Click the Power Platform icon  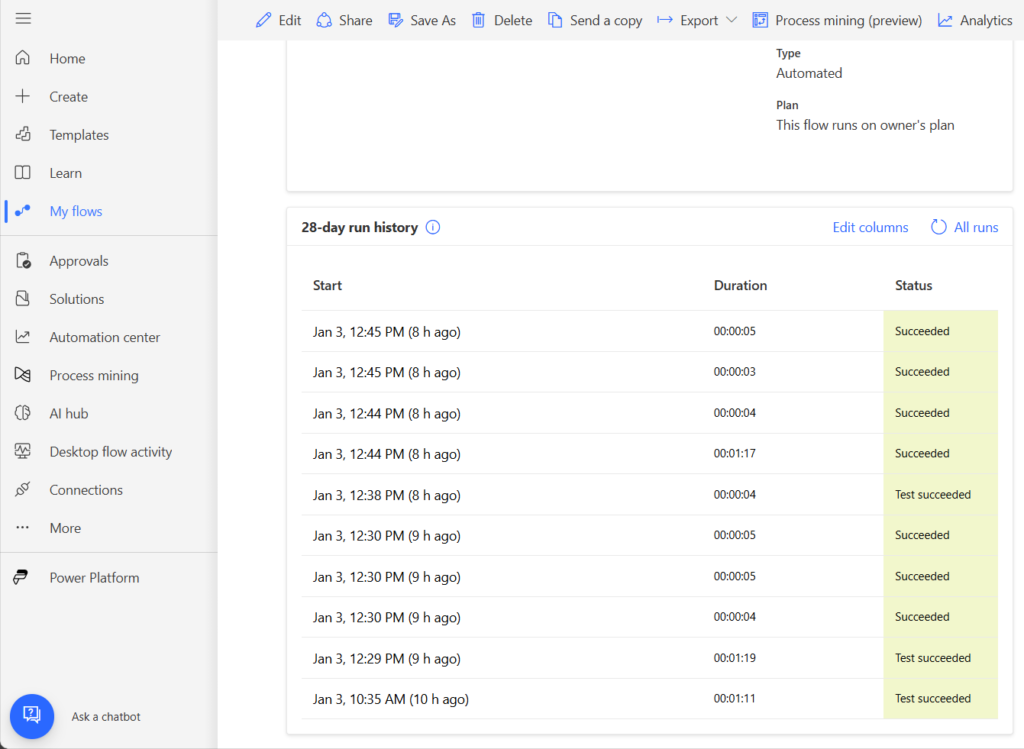[21, 577]
